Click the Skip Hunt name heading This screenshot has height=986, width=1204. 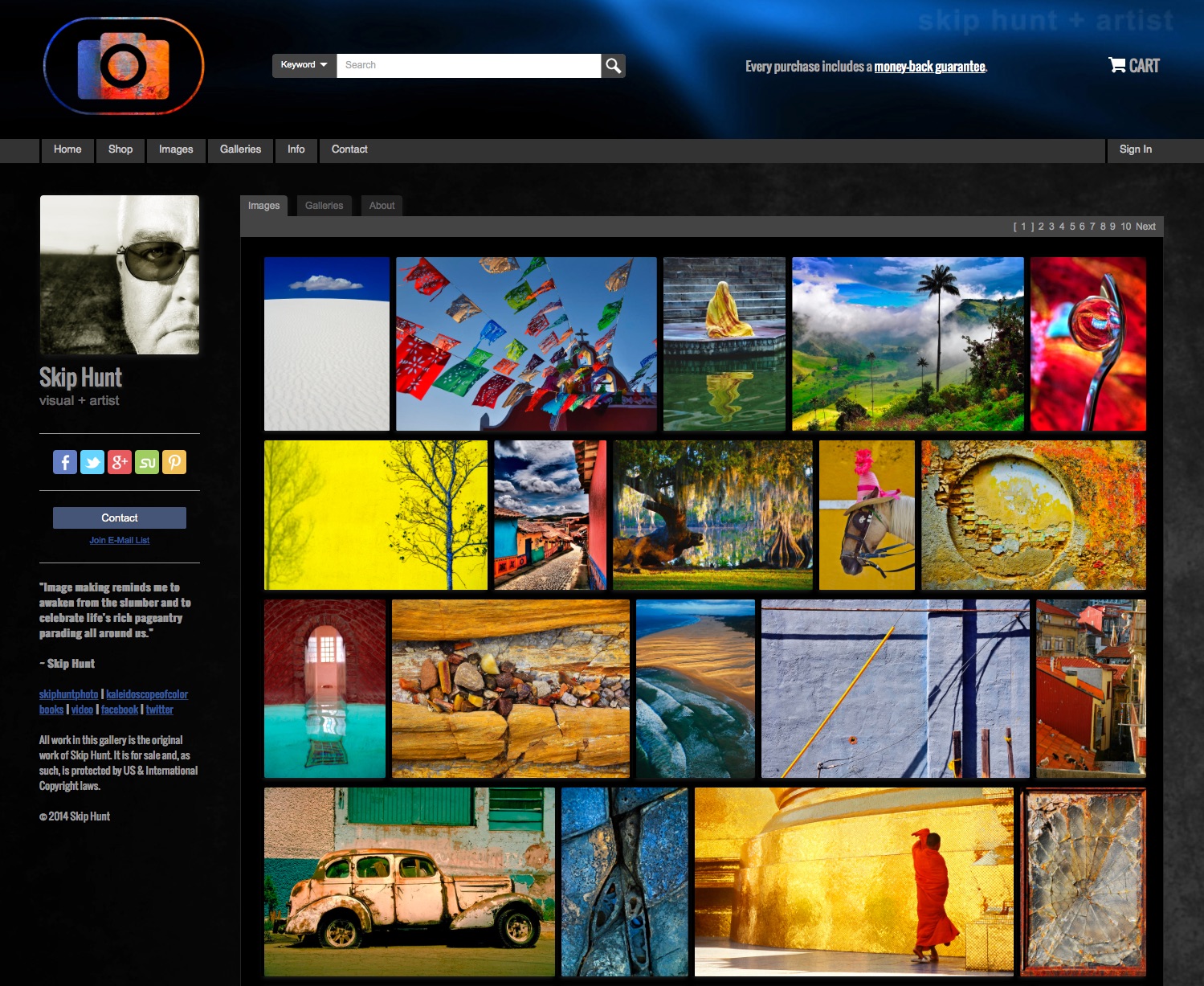coord(80,378)
